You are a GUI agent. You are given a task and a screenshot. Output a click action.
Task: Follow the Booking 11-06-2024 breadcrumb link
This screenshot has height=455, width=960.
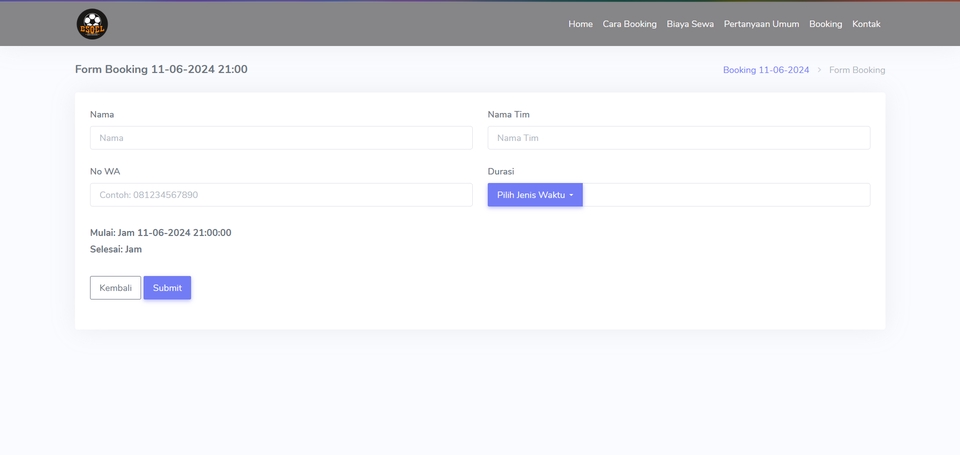point(766,70)
